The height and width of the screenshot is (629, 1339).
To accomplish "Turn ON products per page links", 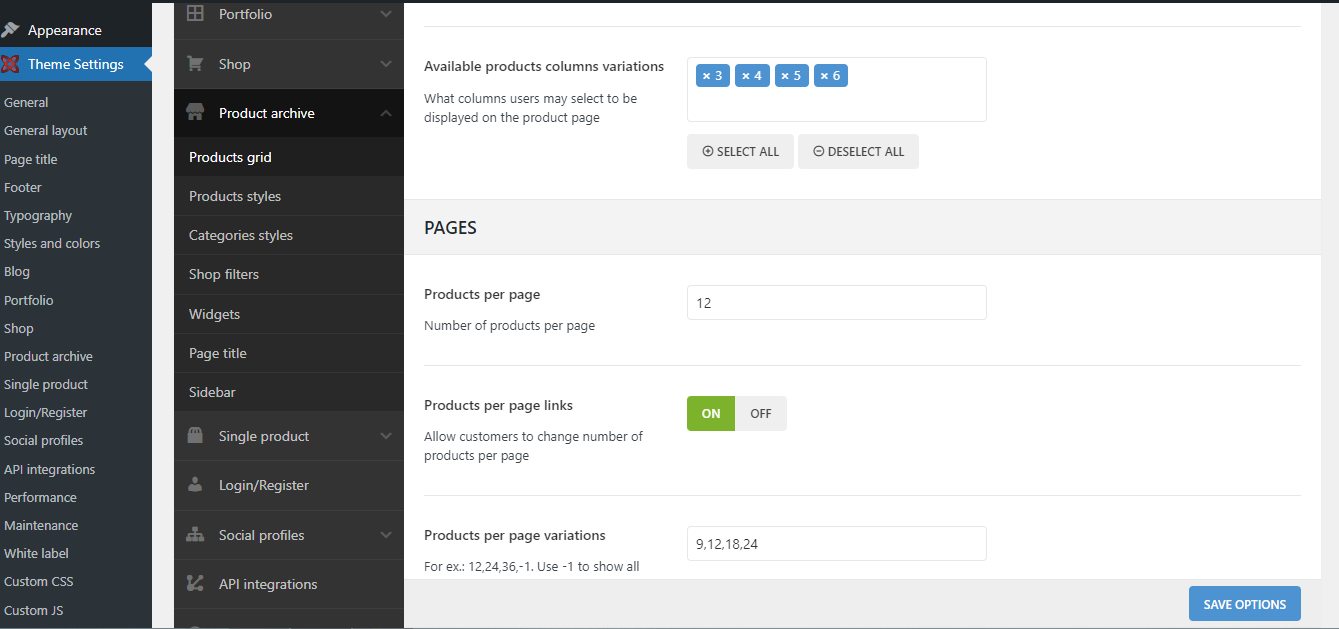I will [x=711, y=414].
